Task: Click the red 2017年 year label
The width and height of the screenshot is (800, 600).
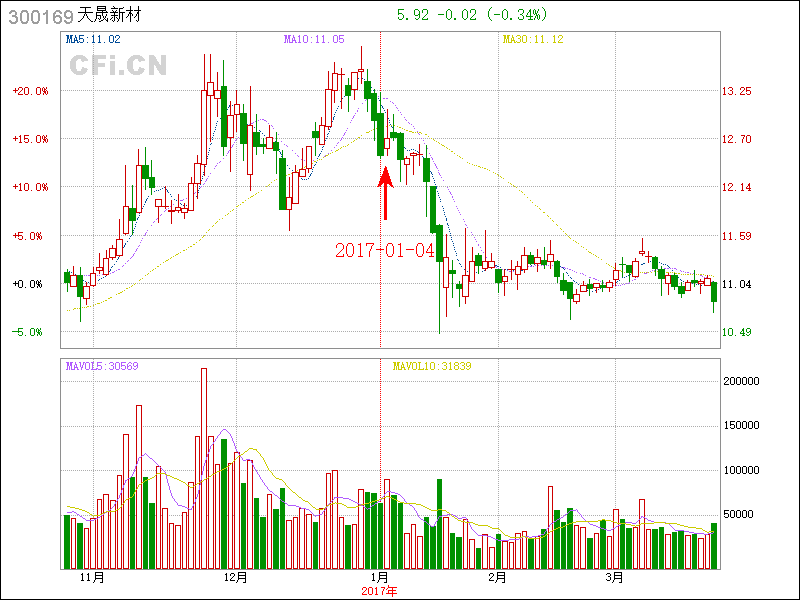Action: point(379,591)
